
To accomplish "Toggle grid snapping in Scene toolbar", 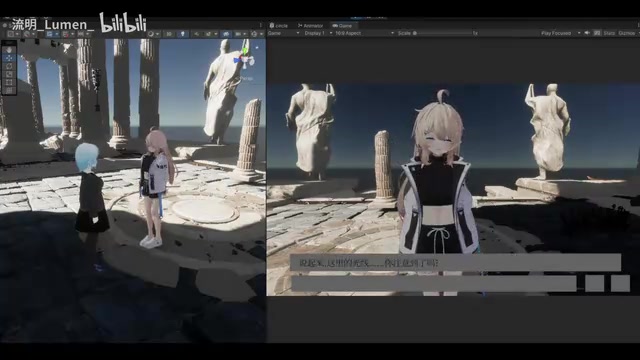I will click(67, 34).
